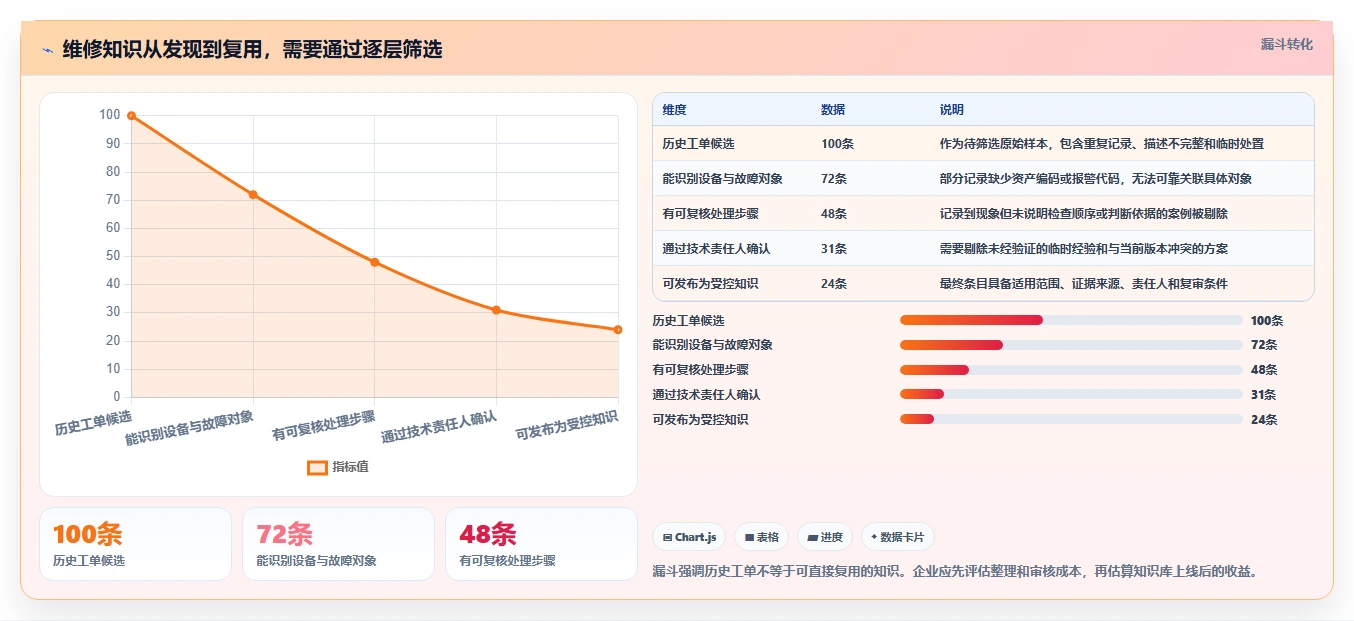
Task: Click the footer note starting 漏斗强调历史工单
Action: [x=954, y=572]
